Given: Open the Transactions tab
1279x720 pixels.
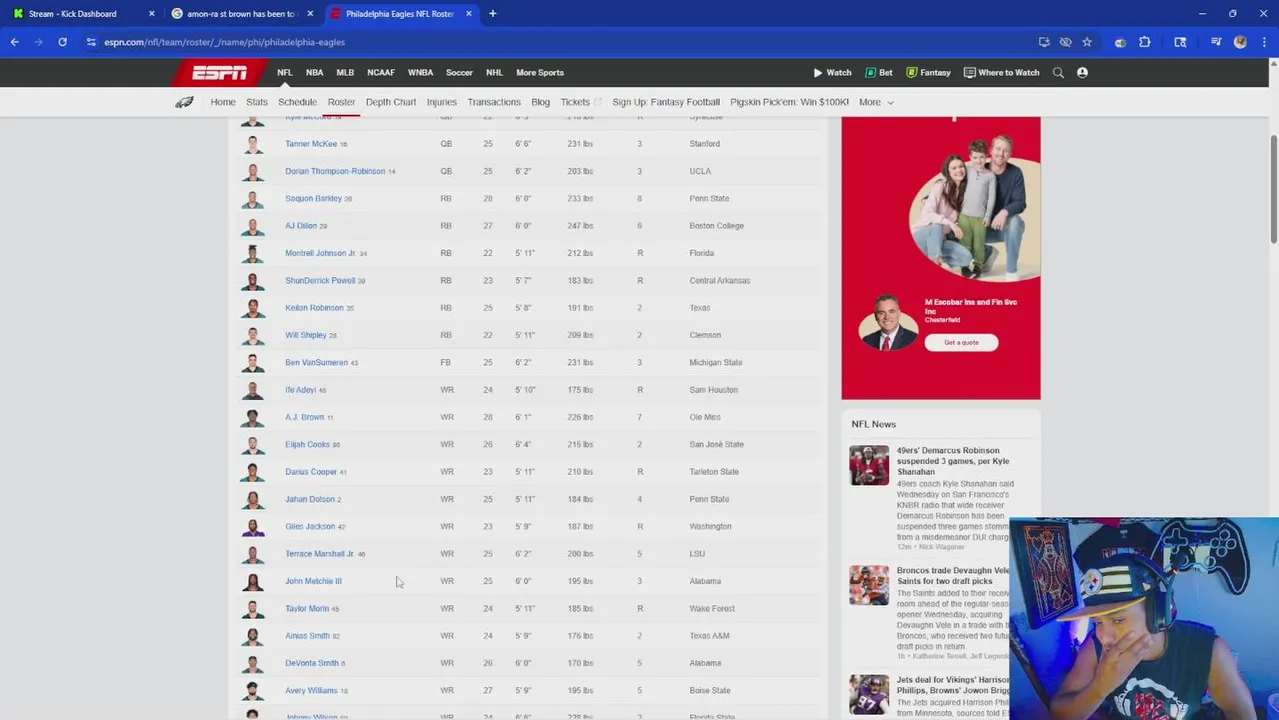Looking at the screenshot, I should click(x=494, y=102).
